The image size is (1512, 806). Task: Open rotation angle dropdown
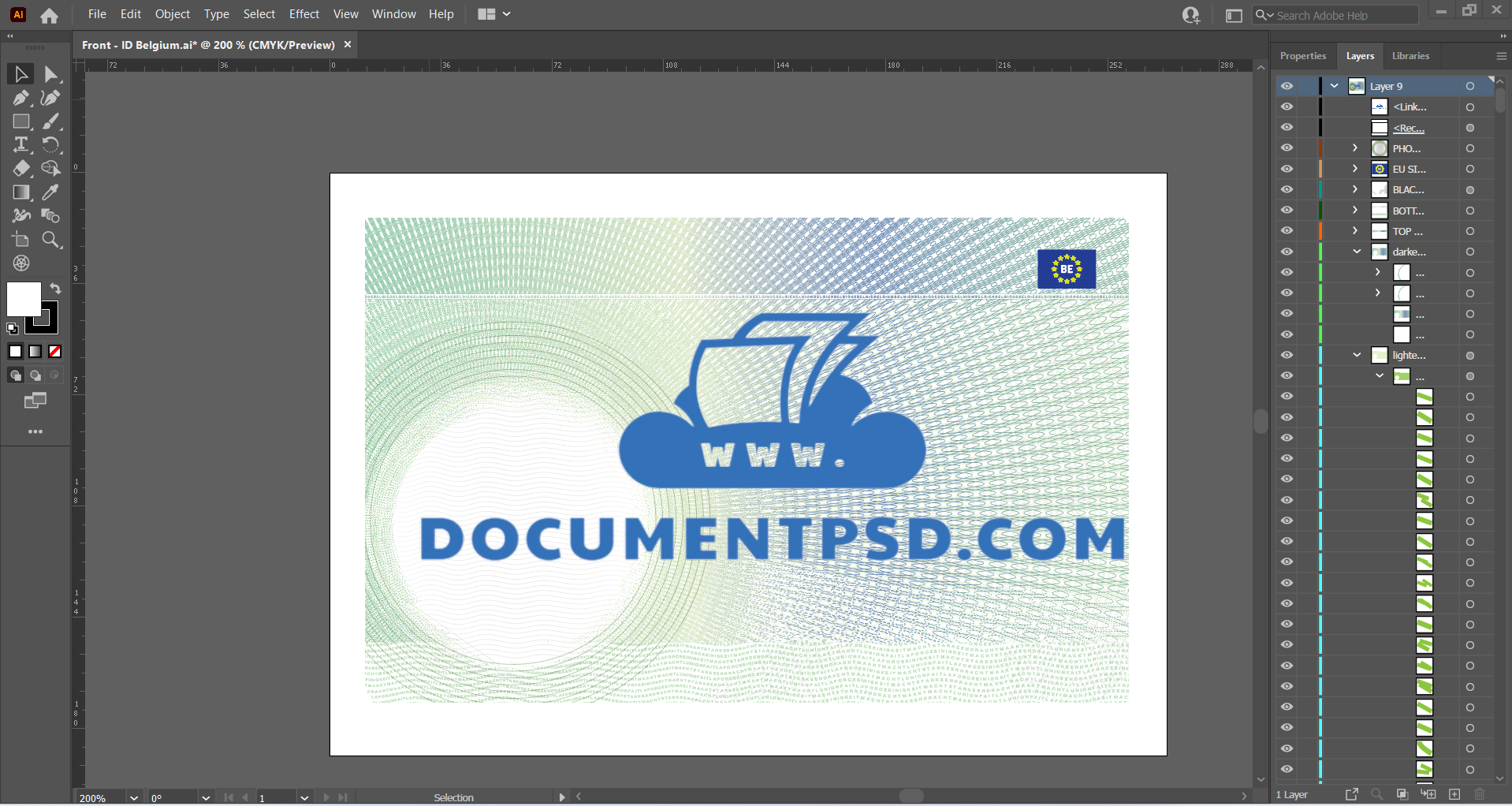(206, 798)
